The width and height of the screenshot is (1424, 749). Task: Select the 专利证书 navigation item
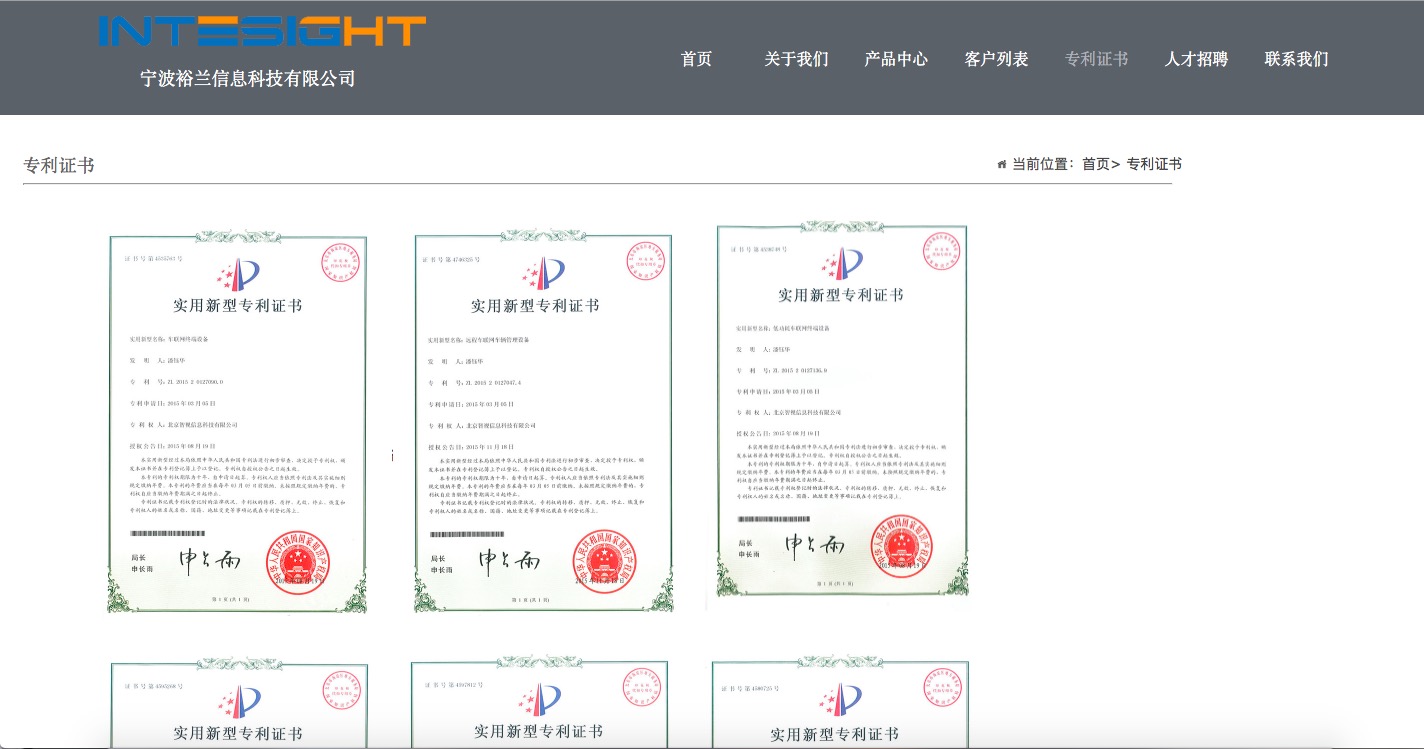[1096, 60]
